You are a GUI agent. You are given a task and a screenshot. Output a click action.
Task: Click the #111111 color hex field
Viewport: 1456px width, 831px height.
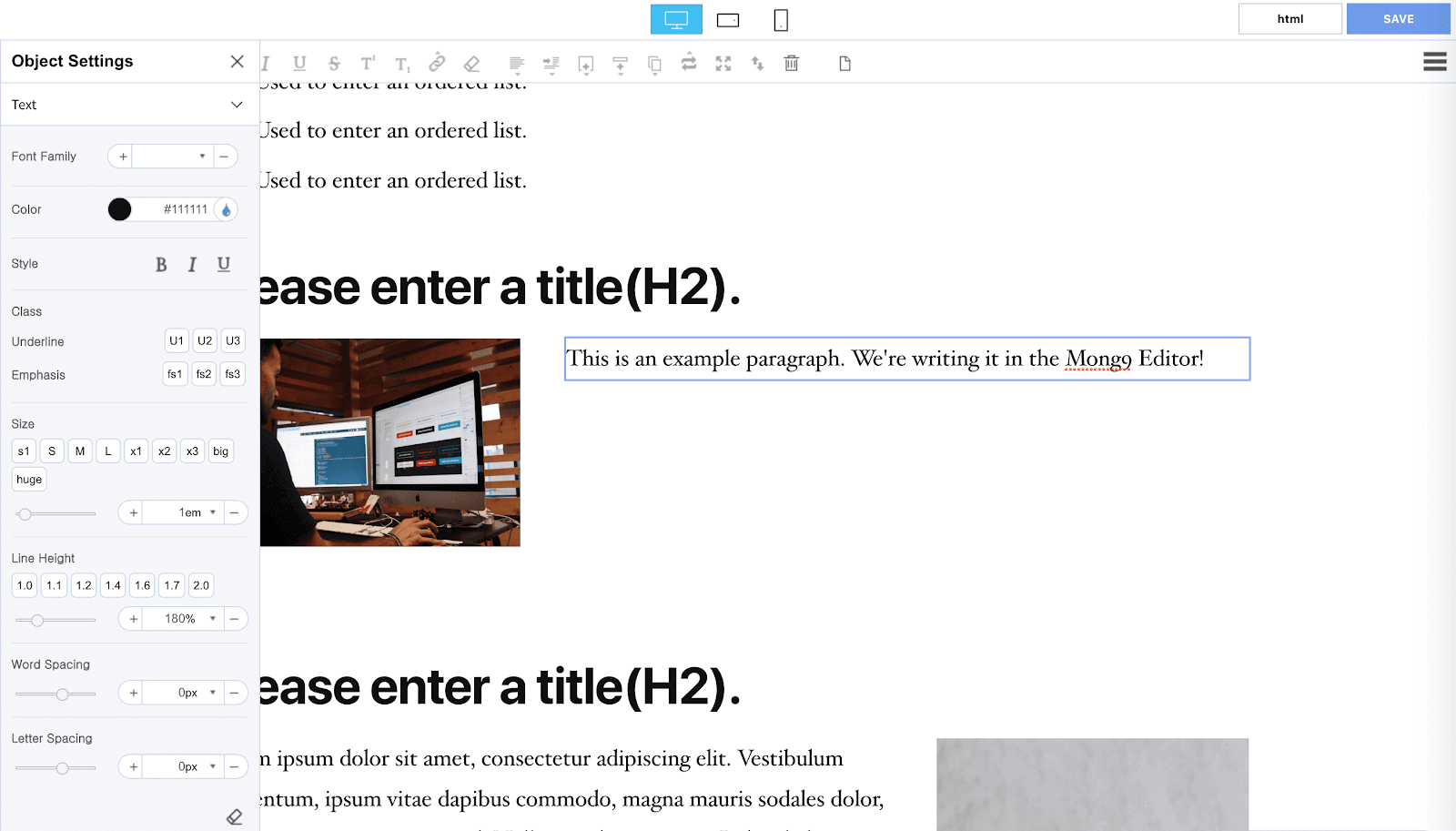173,209
